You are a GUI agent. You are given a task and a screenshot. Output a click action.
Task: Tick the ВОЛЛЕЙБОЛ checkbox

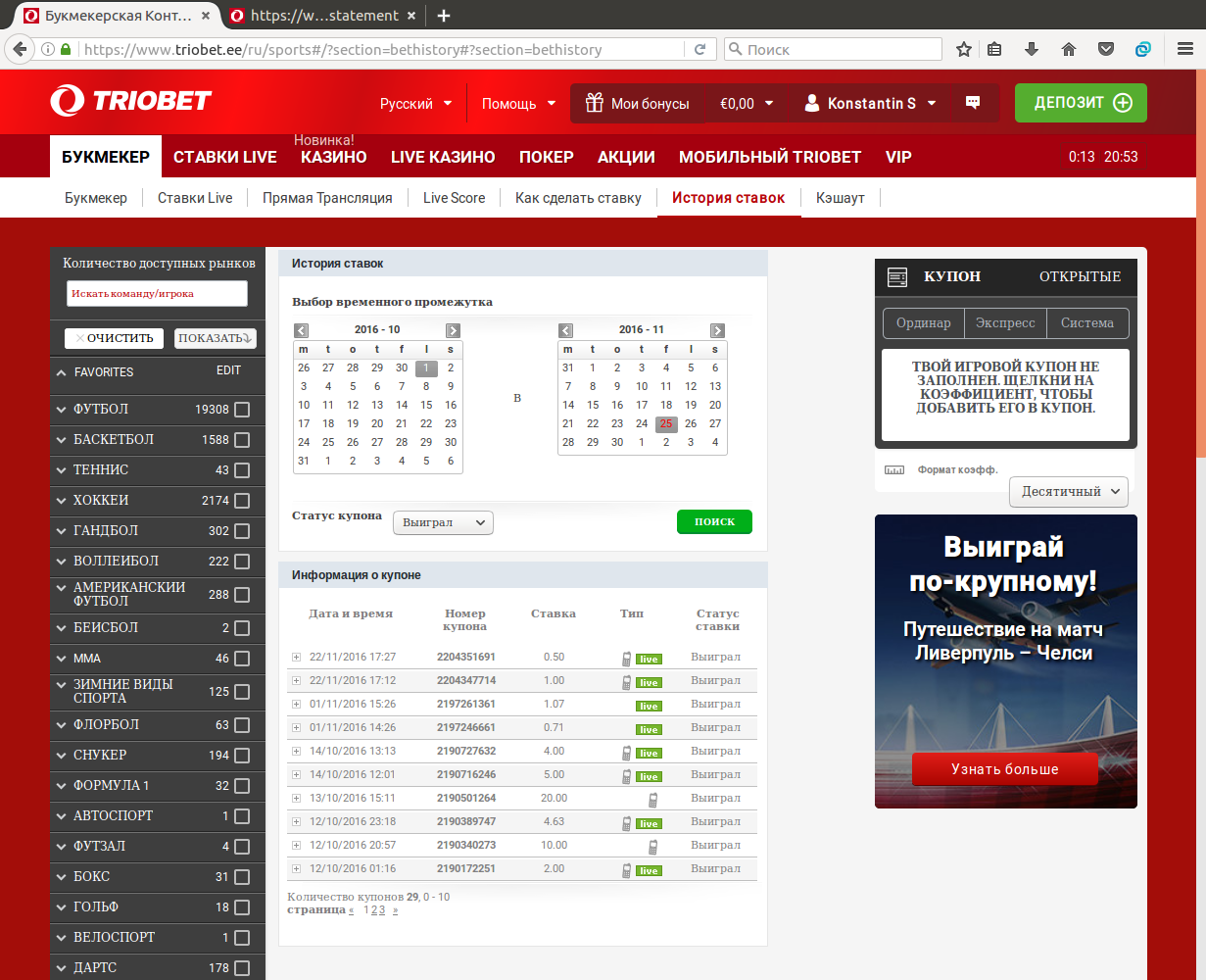[x=242, y=562]
